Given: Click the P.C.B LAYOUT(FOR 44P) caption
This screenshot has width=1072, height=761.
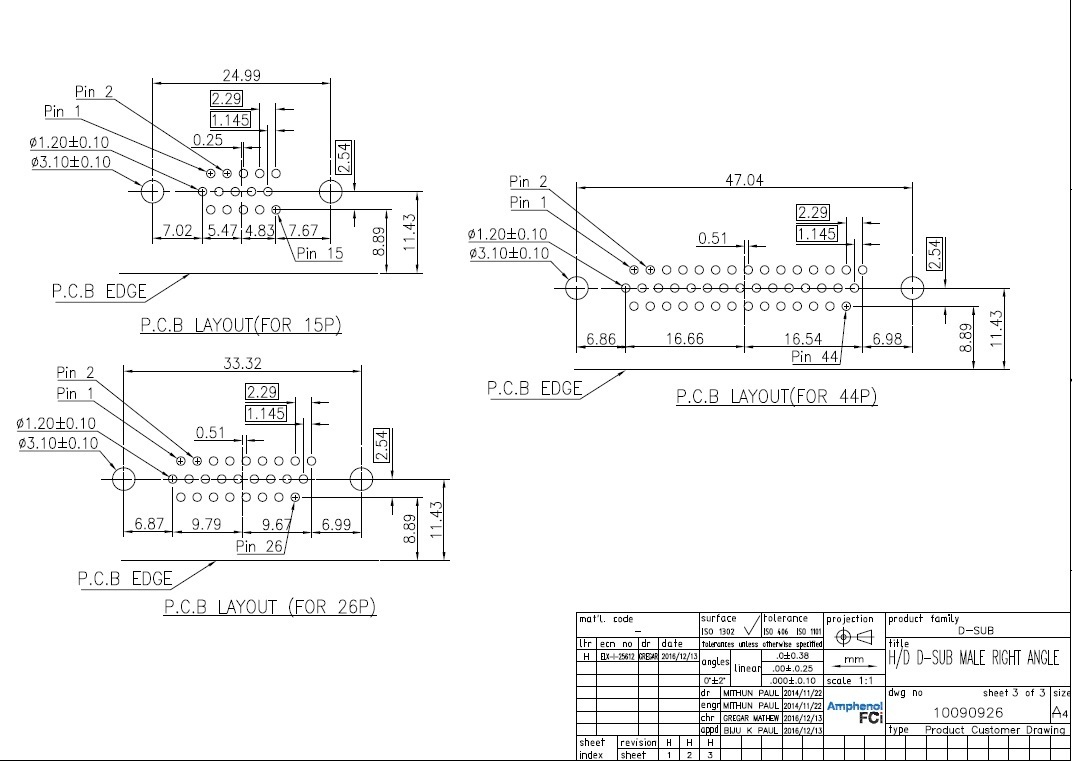Looking at the screenshot, I should click(776, 397).
